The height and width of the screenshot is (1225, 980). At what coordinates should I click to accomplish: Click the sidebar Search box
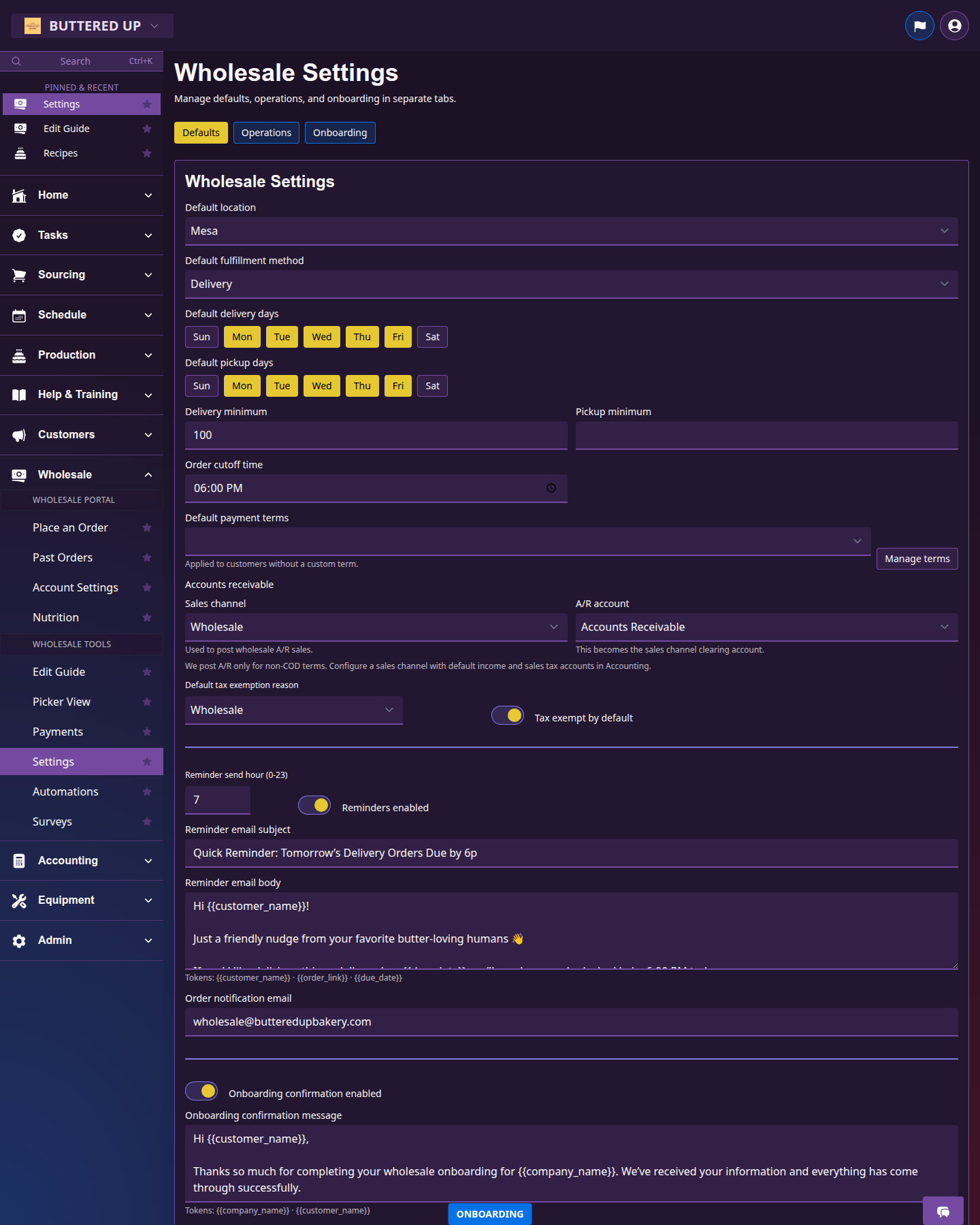coord(82,61)
